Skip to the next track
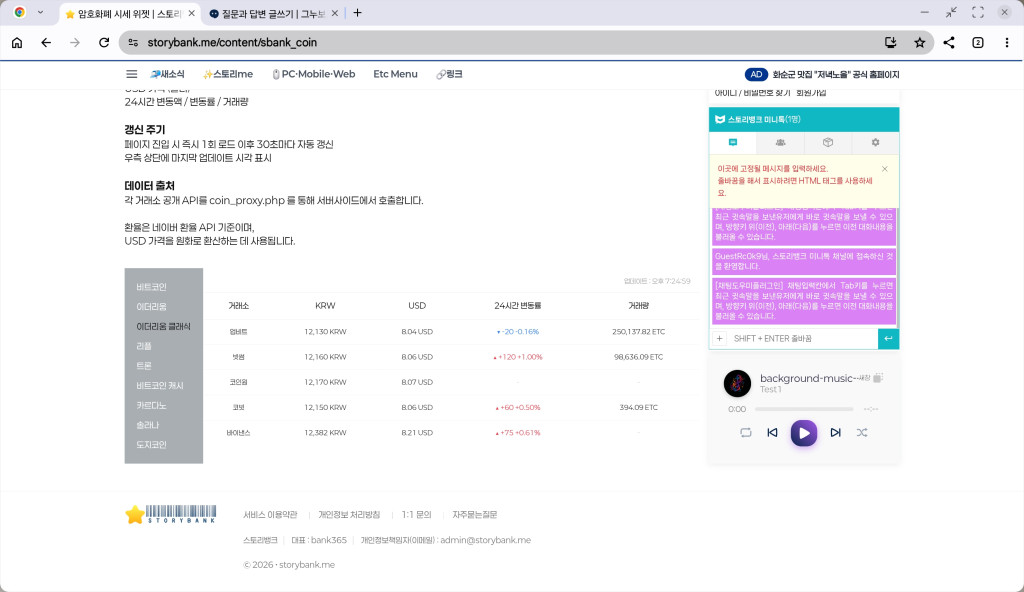1024x592 pixels. [x=835, y=433]
